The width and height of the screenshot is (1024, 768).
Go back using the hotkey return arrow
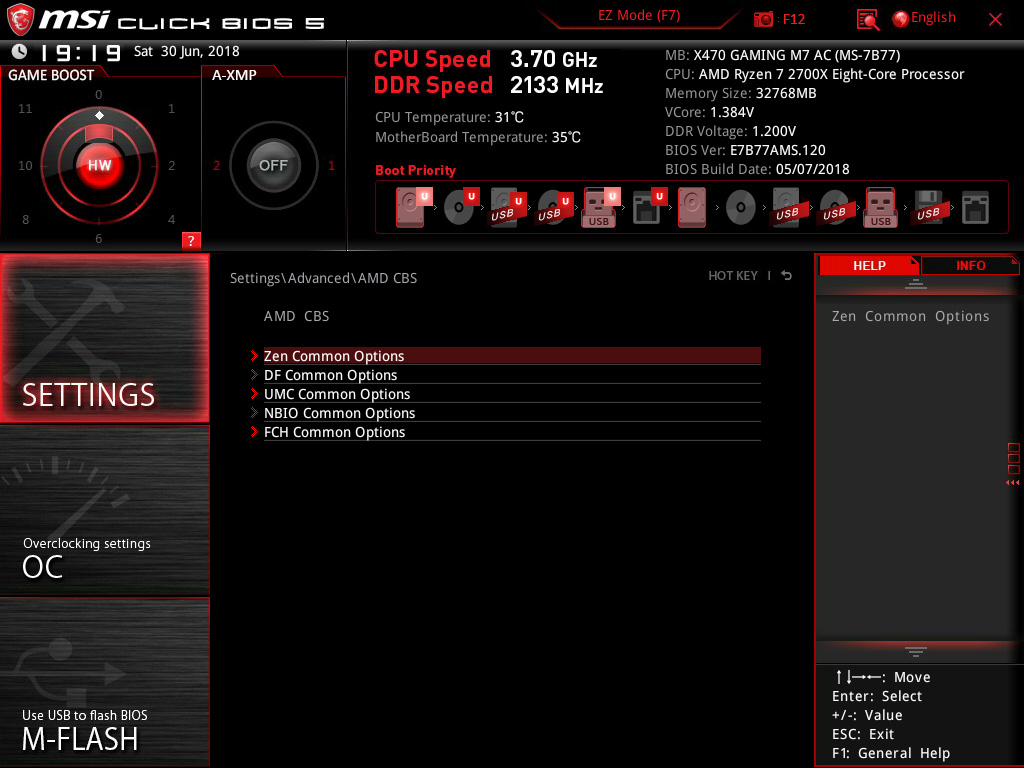pos(787,276)
